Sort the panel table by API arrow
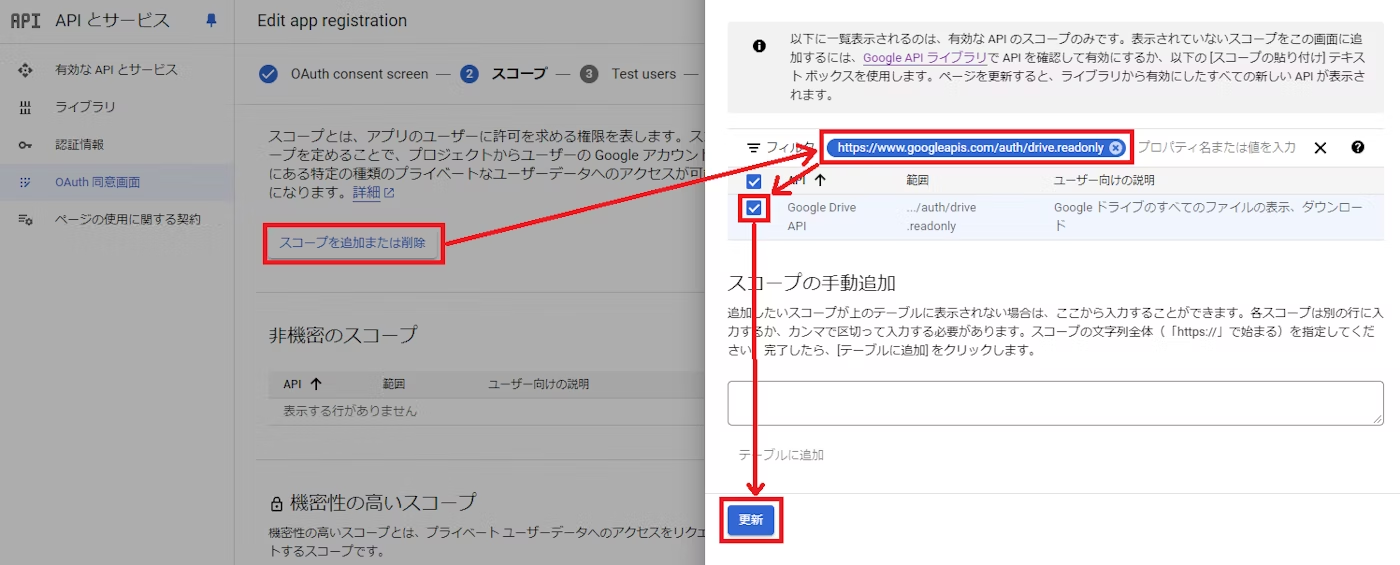1400x565 pixels. pyautogui.click(x=821, y=181)
